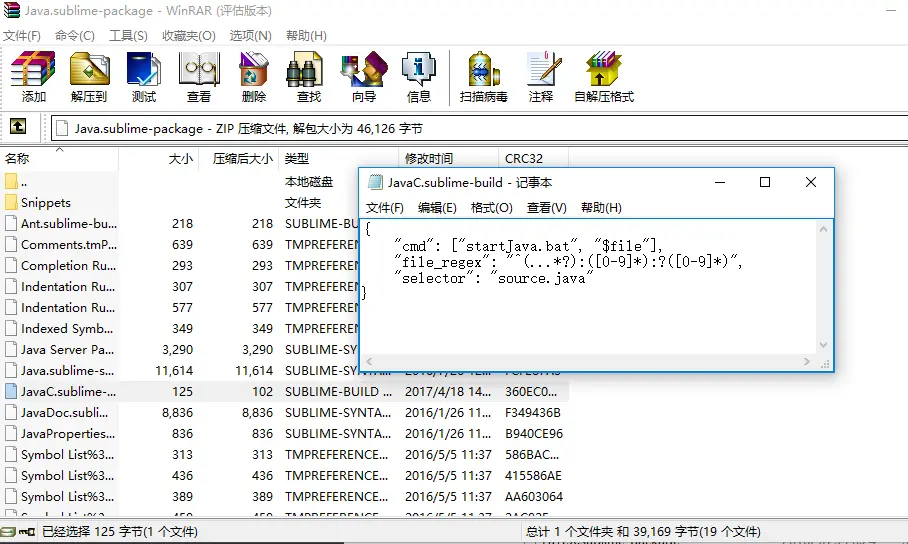
Task: Select Indexed Symb... file row
Action: click(180, 328)
